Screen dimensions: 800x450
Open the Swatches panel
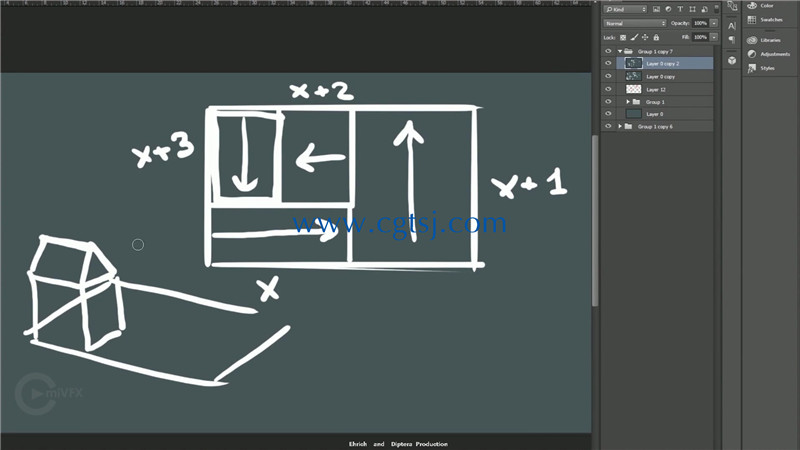tap(765, 19)
